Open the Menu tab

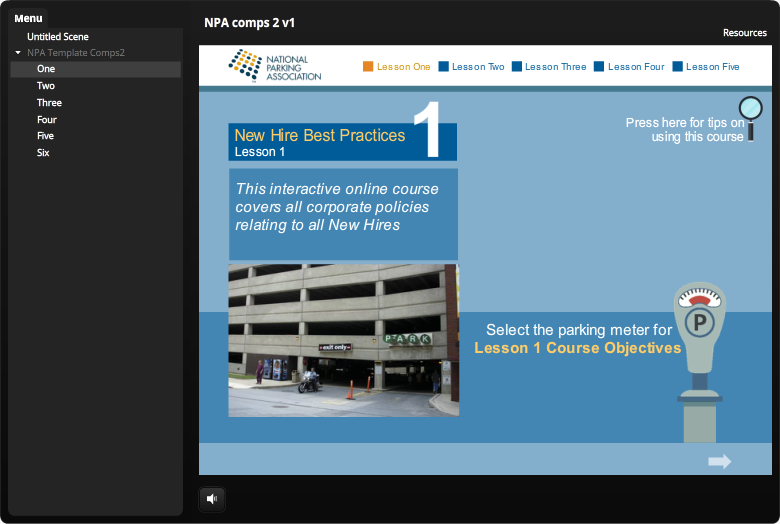(x=28, y=18)
